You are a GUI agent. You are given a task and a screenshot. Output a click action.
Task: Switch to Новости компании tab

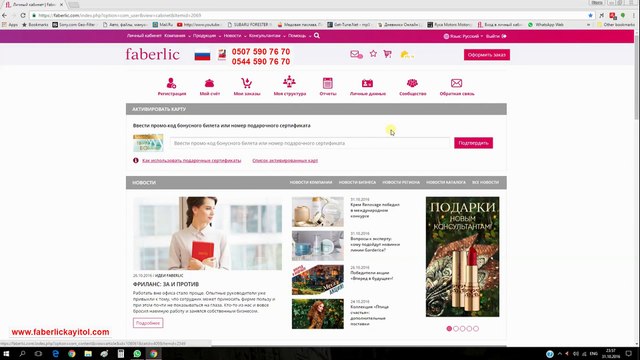click(311, 182)
